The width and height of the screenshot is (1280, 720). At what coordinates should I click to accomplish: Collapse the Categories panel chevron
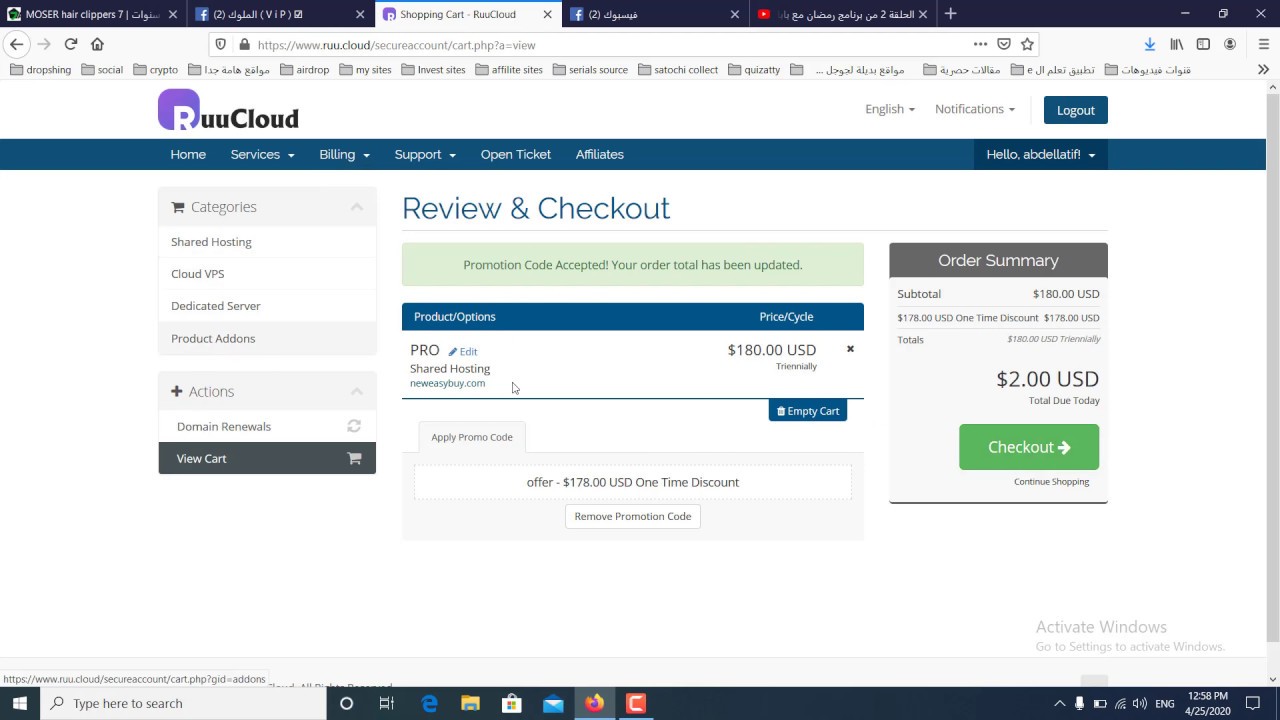357,207
